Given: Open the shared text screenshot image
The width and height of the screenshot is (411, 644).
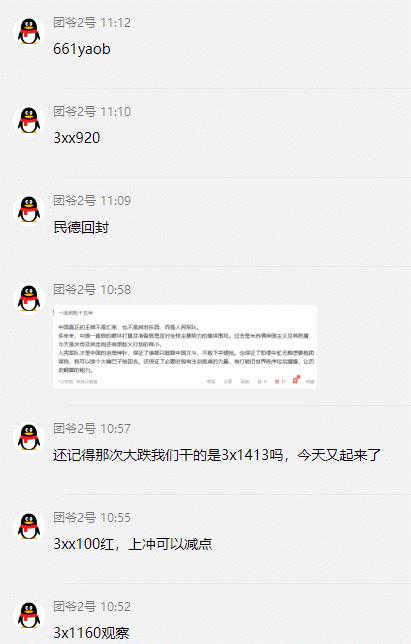Looking at the screenshot, I should point(185,347).
